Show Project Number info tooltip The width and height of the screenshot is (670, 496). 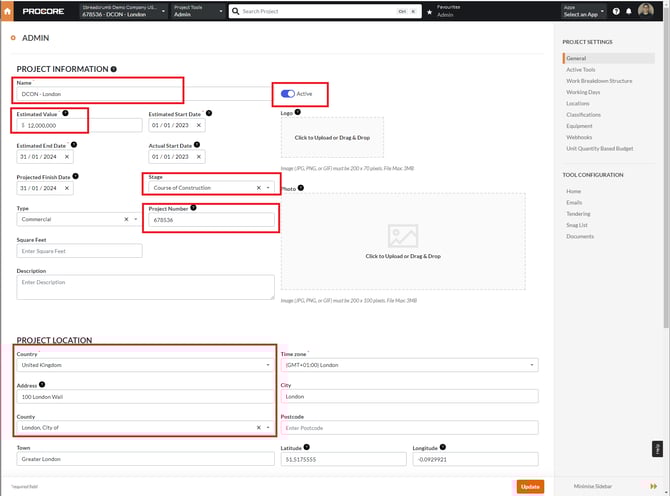(x=194, y=208)
